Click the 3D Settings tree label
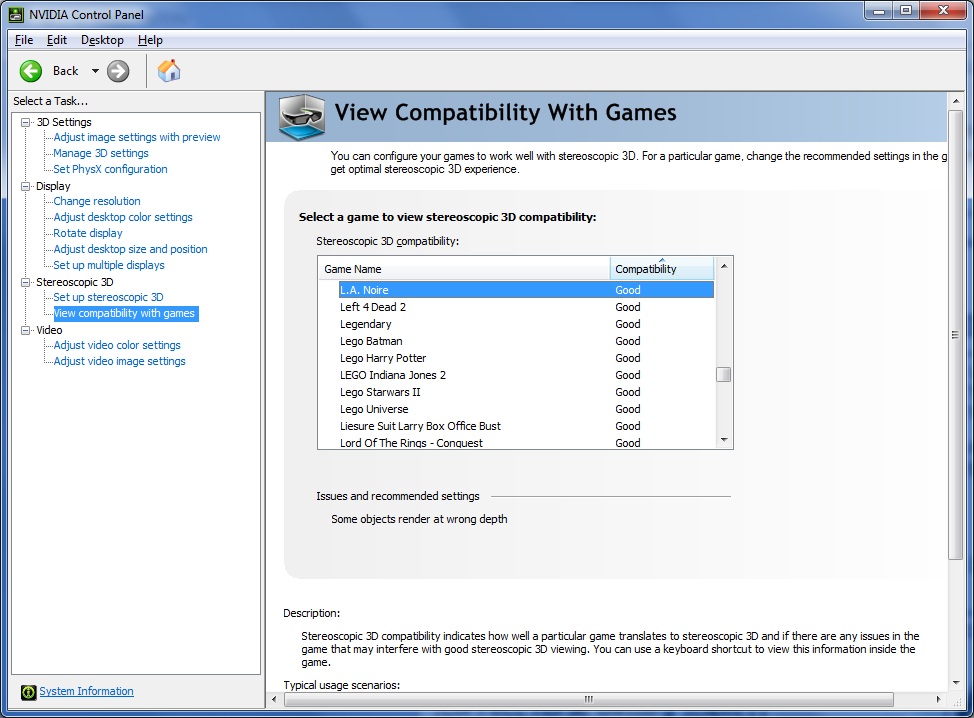 click(x=64, y=122)
